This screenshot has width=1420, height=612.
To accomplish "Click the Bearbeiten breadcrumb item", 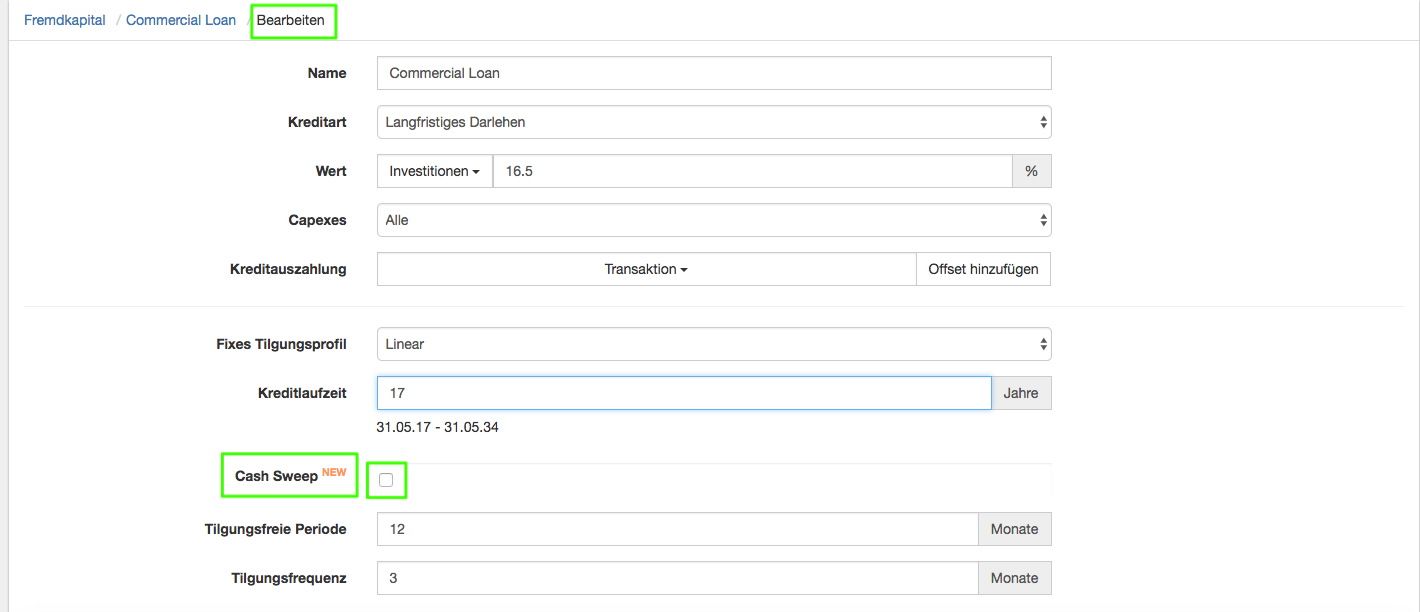I will pyautogui.click(x=291, y=20).
